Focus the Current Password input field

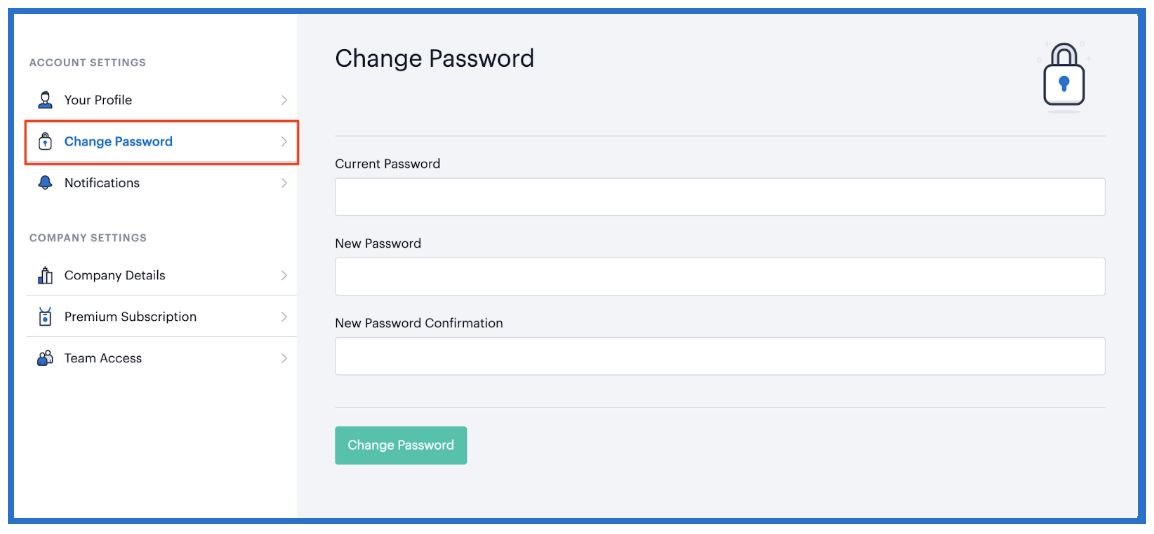click(720, 196)
